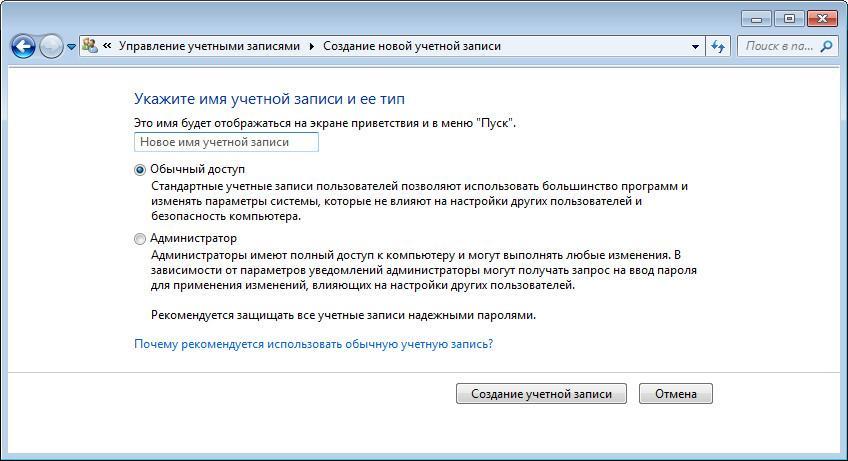Screen dimensions: 848x461
Task: Open link Почему рекомендуется использовать обычную учетную запись
Action: [313, 344]
